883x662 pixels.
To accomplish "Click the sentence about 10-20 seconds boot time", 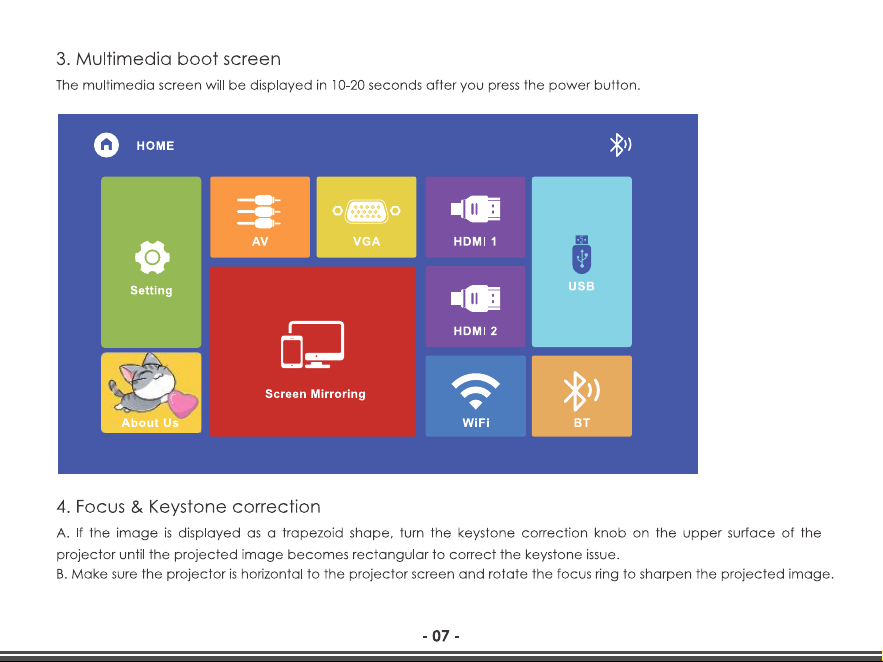I will tap(348, 86).
